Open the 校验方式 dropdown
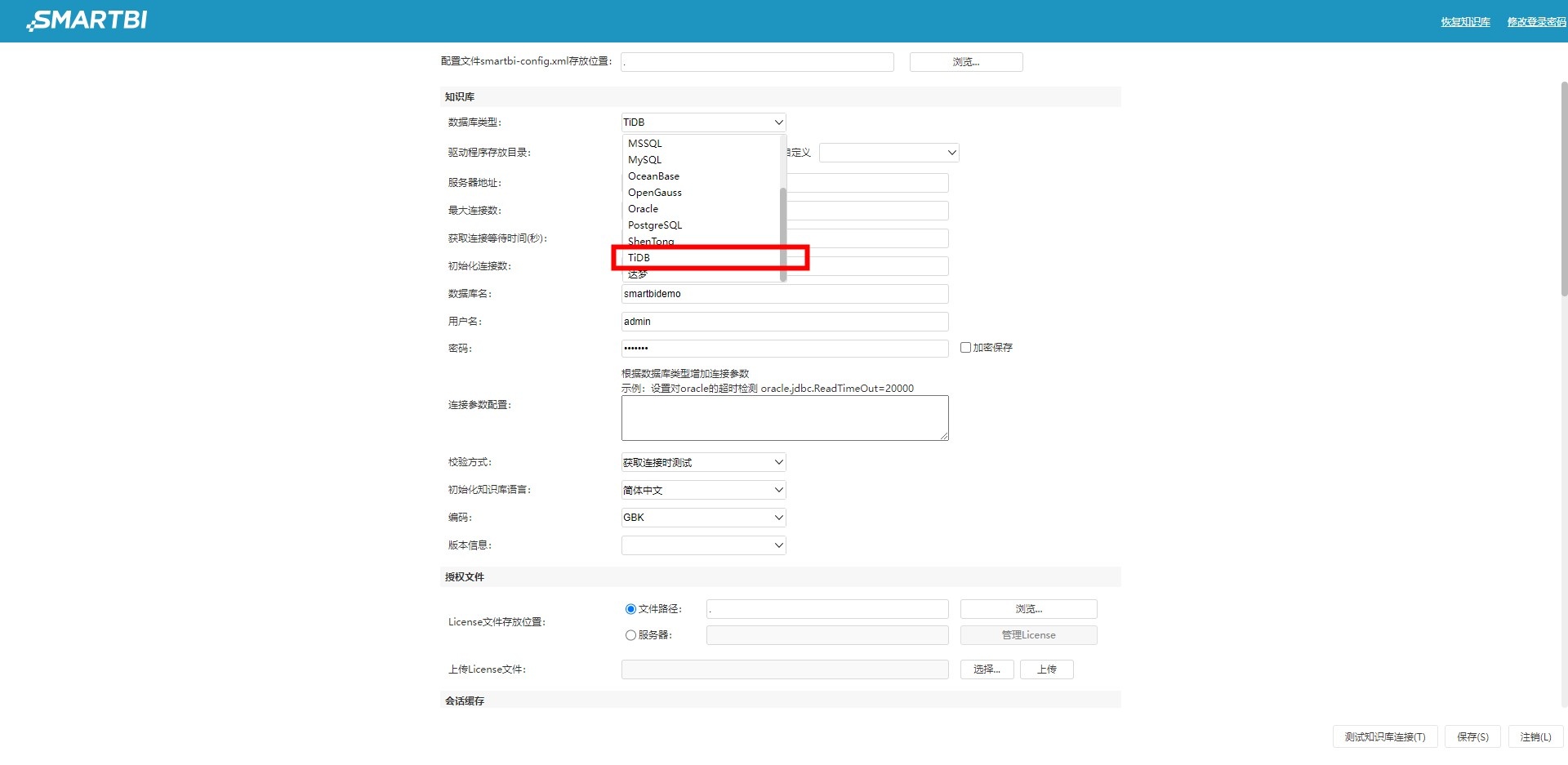Screen dimensions: 1568x765 click(x=703, y=462)
